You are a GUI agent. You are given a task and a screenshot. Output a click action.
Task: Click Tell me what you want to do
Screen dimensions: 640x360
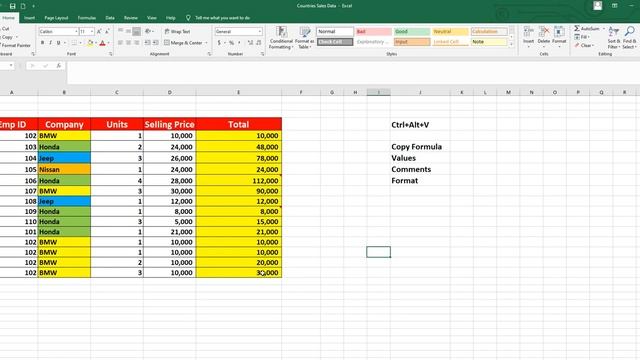point(222,18)
